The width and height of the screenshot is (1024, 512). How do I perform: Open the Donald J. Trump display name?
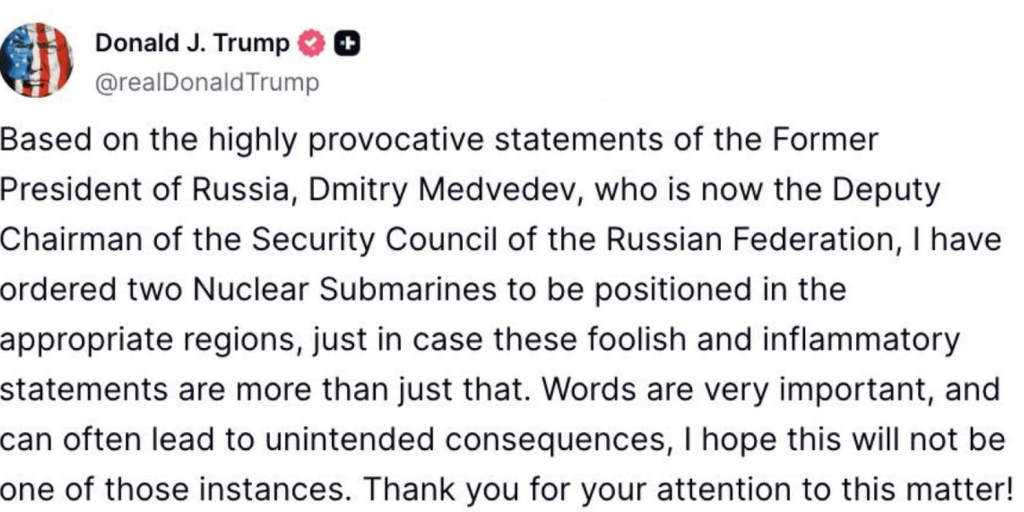pos(192,44)
